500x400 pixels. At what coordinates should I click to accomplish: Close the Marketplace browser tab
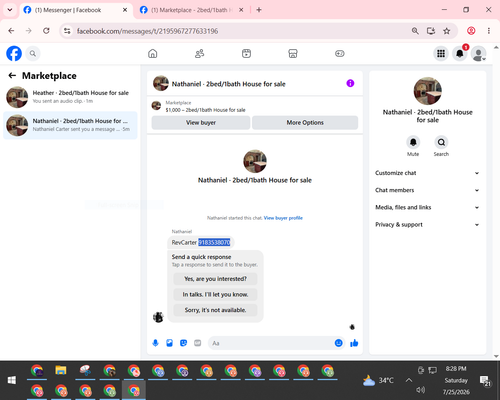pos(241,10)
